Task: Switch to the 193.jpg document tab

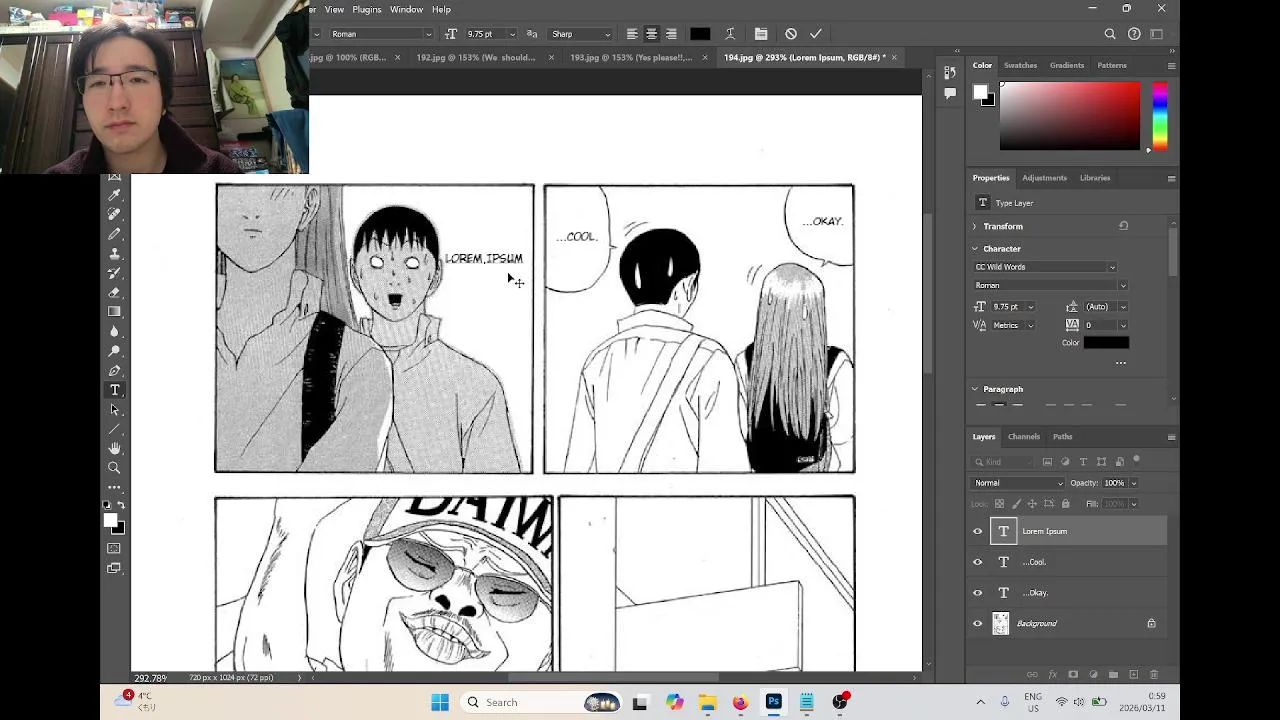Action: (x=631, y=58)
